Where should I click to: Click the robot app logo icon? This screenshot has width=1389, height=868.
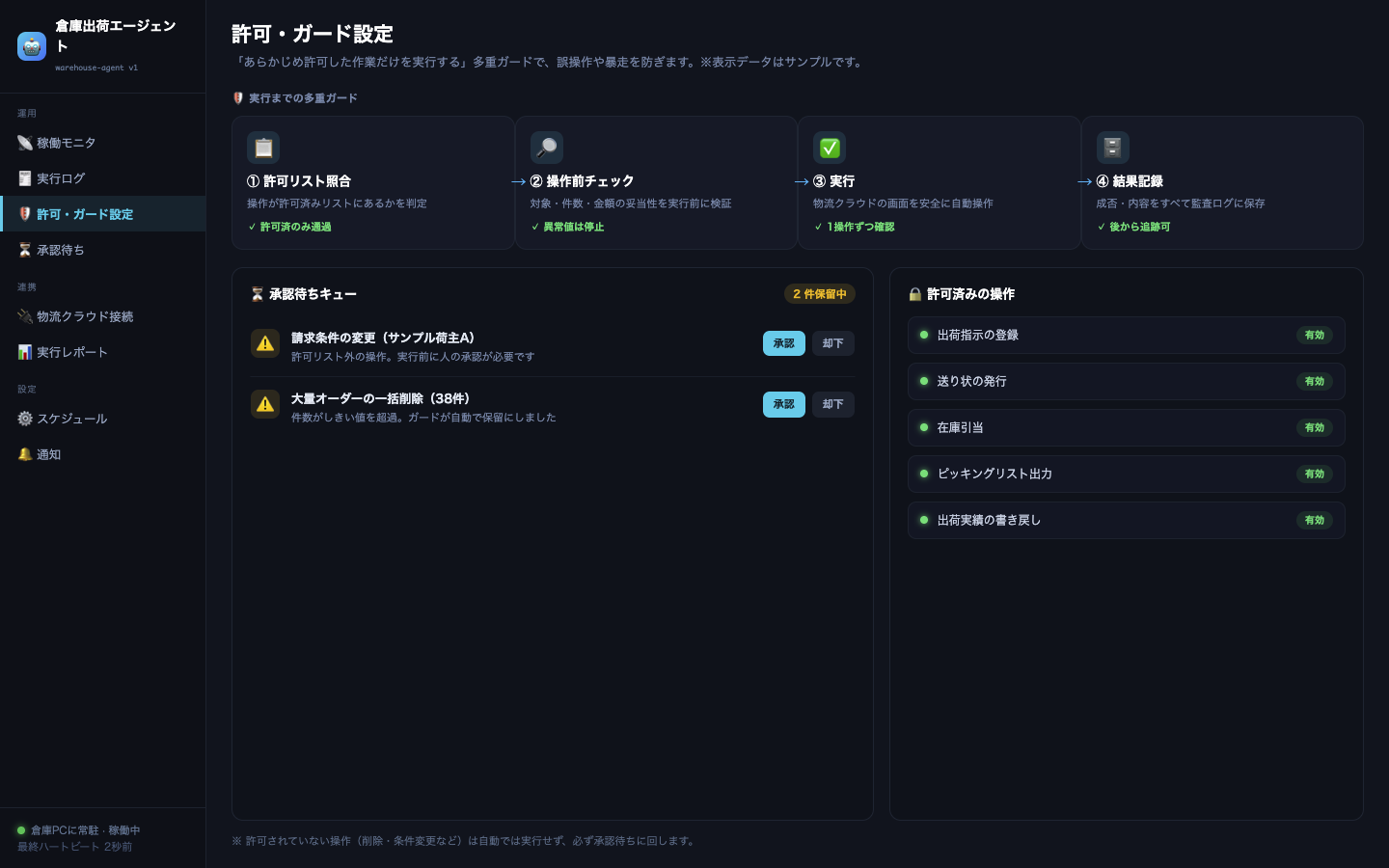click(32, 46)
